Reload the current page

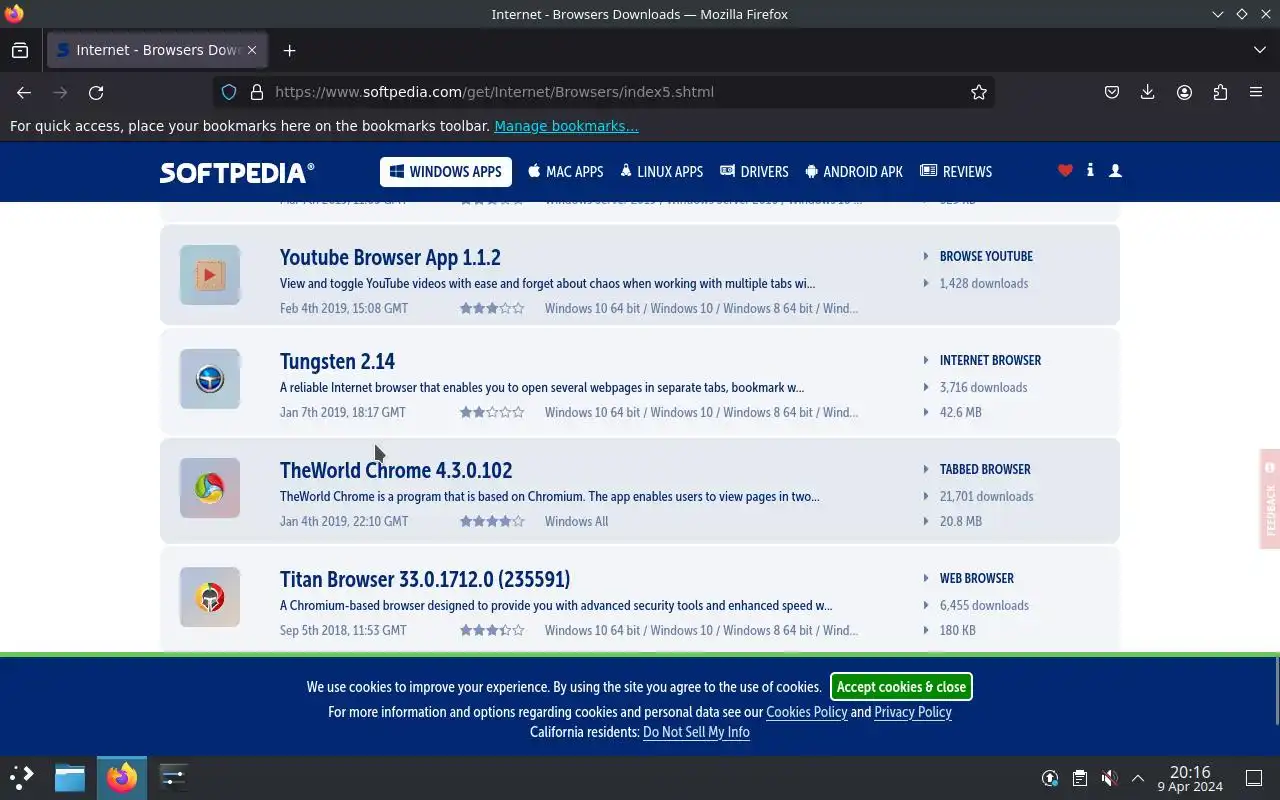pyautogui.click(x=96, y=92)
